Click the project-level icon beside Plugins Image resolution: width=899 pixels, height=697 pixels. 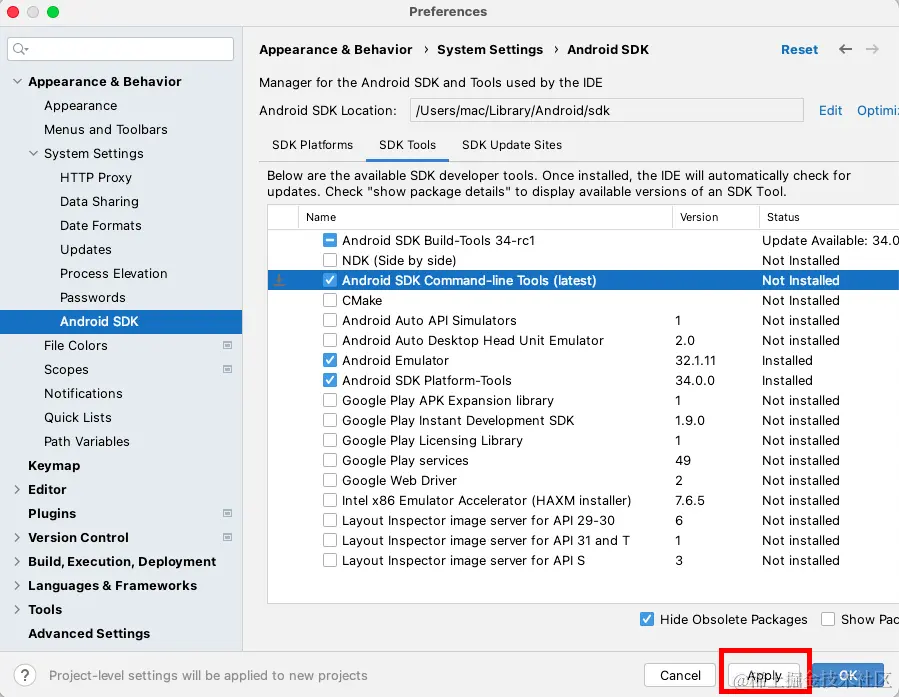coord(227,513)
